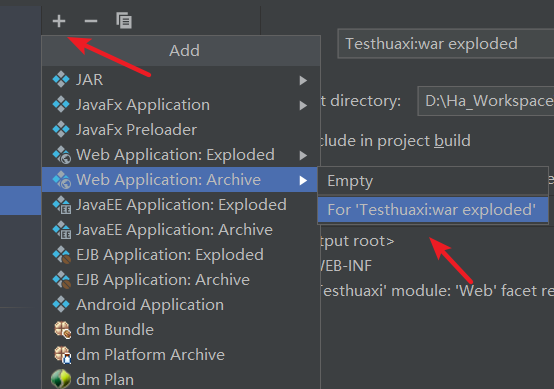Click the JavaFx Preloader icon
554x389 pixels.
(61, 130)
